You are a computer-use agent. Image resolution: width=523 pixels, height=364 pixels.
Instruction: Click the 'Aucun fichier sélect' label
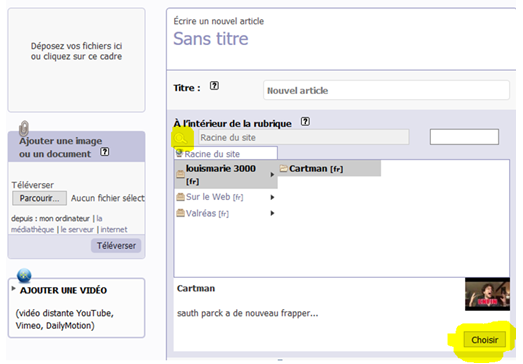click(x=107, y=198)
